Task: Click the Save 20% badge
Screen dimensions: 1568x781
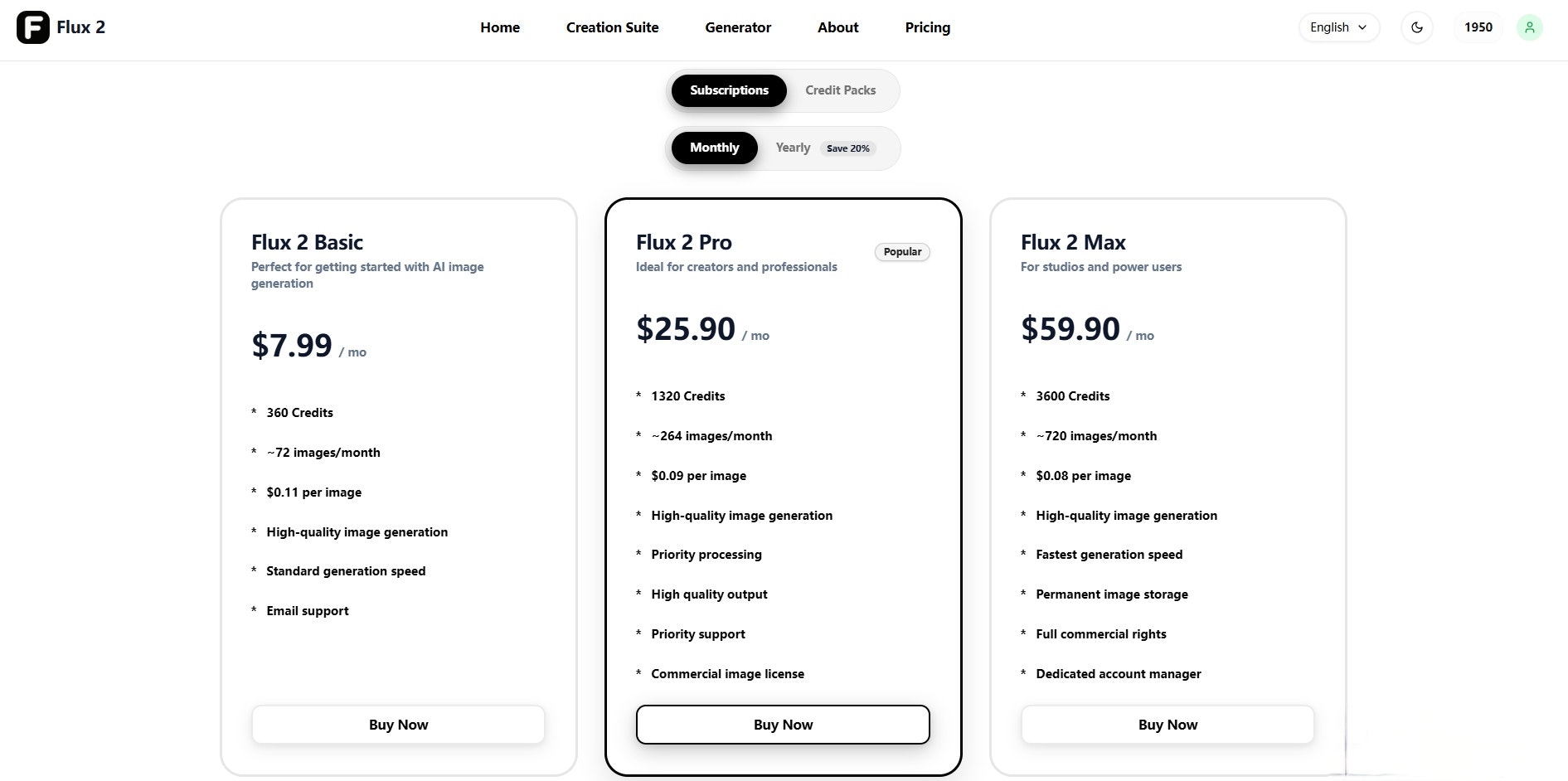Action: (x=847, y=148)
